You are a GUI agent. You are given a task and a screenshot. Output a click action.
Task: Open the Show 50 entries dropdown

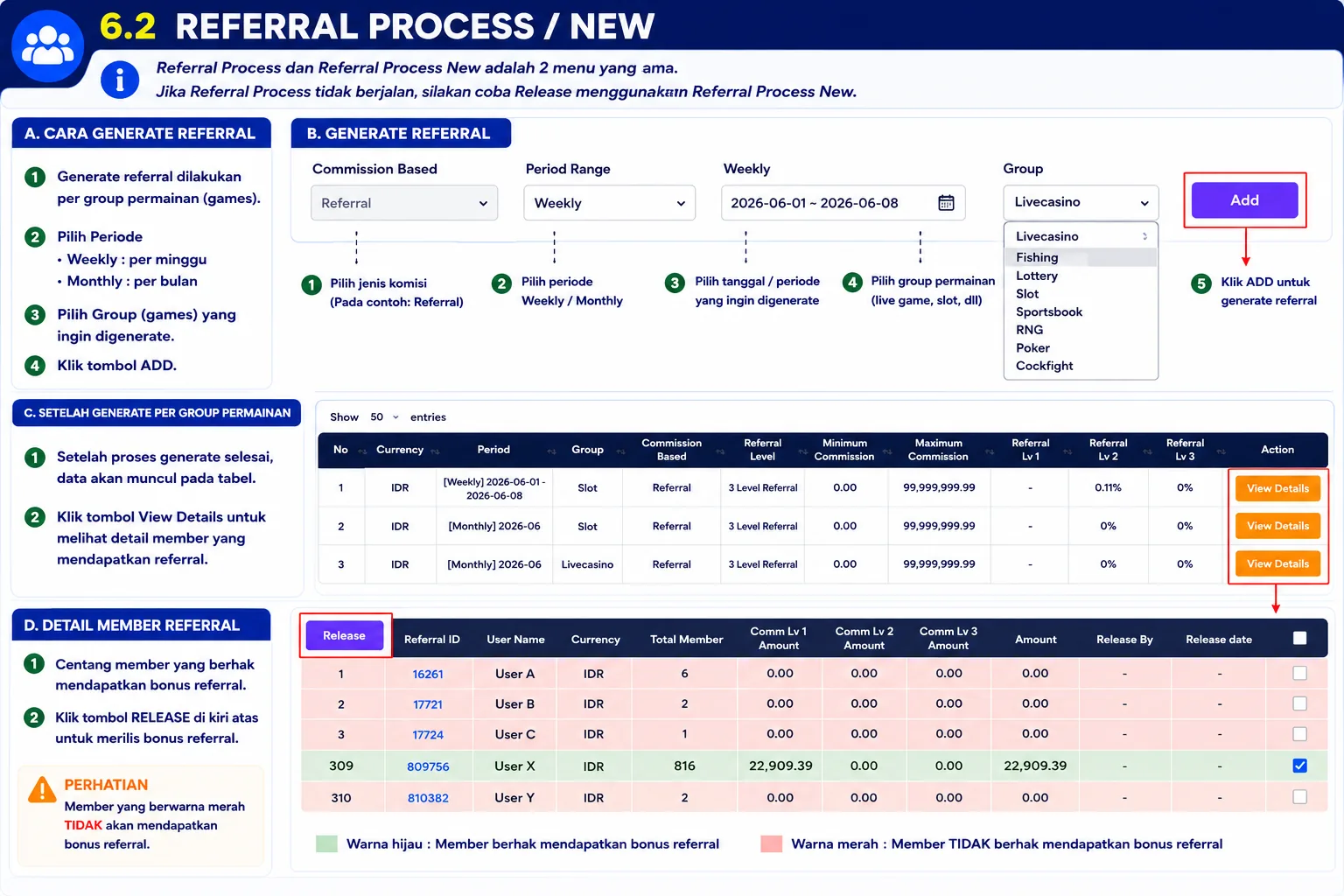[384, 417]
